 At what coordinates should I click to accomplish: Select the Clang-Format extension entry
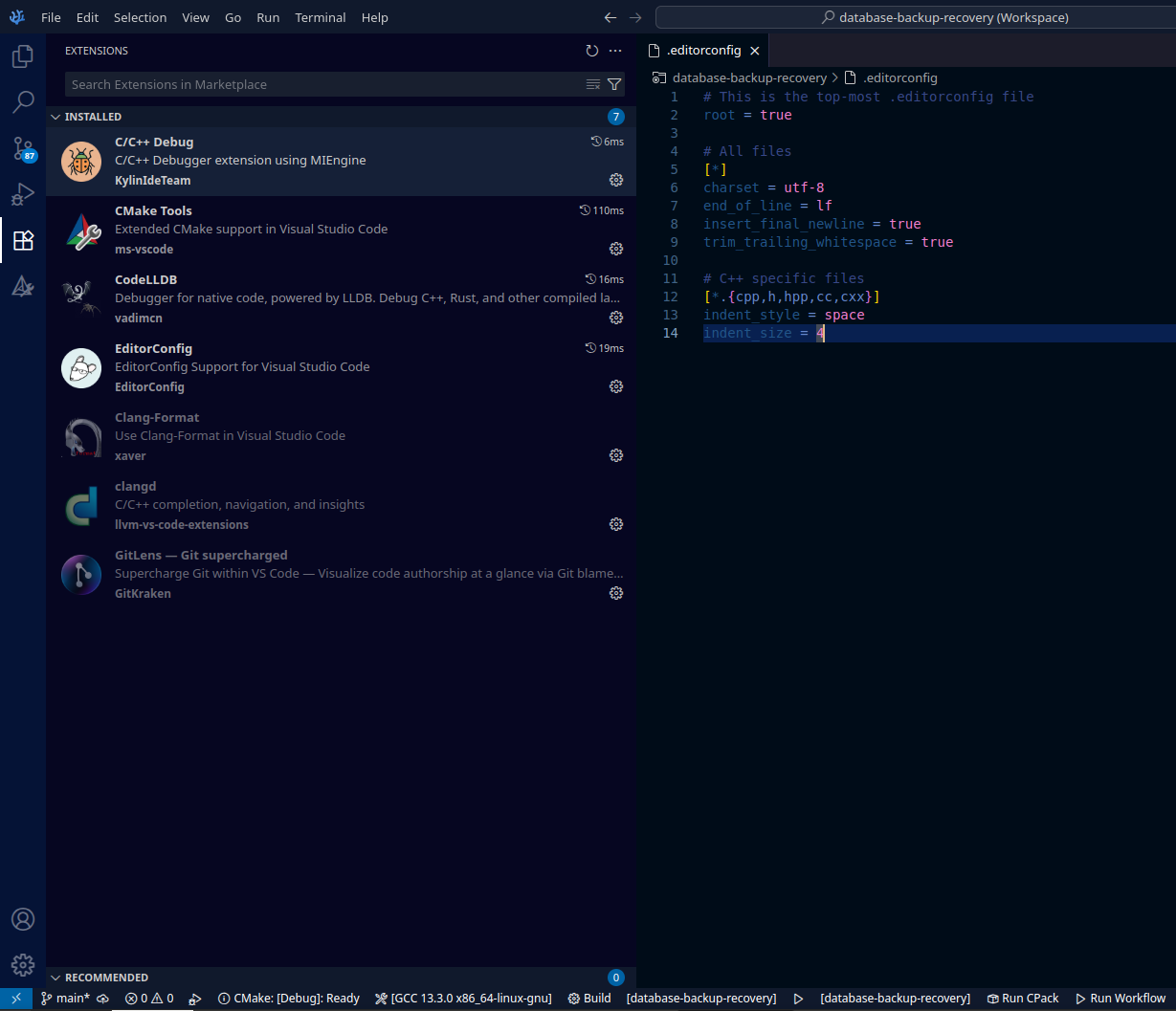(x=341, y=436)
